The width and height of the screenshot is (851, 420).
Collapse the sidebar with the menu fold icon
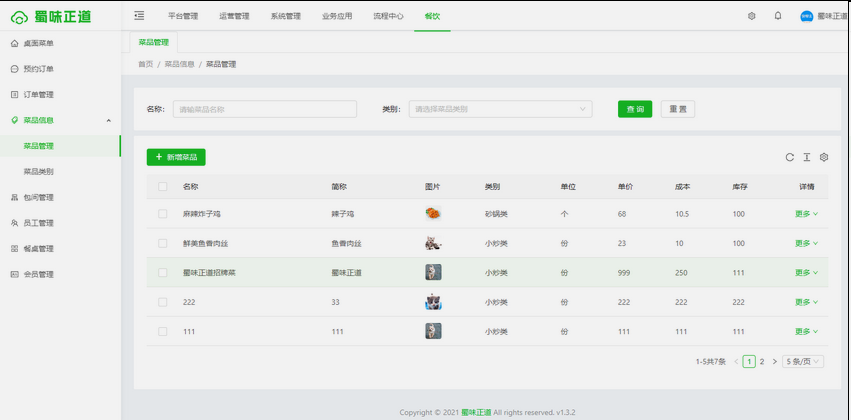139,16
